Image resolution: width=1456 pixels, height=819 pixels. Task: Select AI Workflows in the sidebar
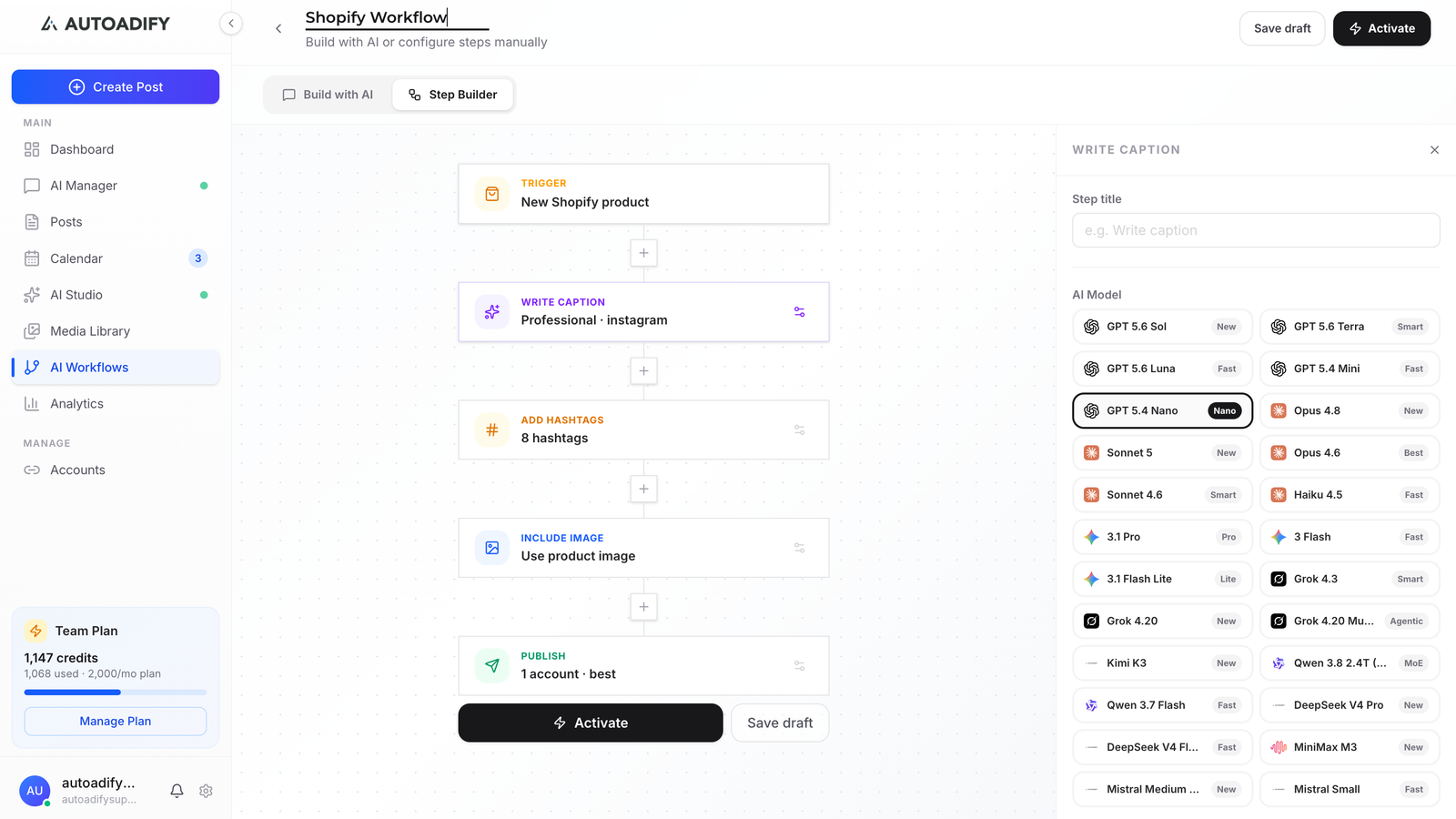(116, 368)
